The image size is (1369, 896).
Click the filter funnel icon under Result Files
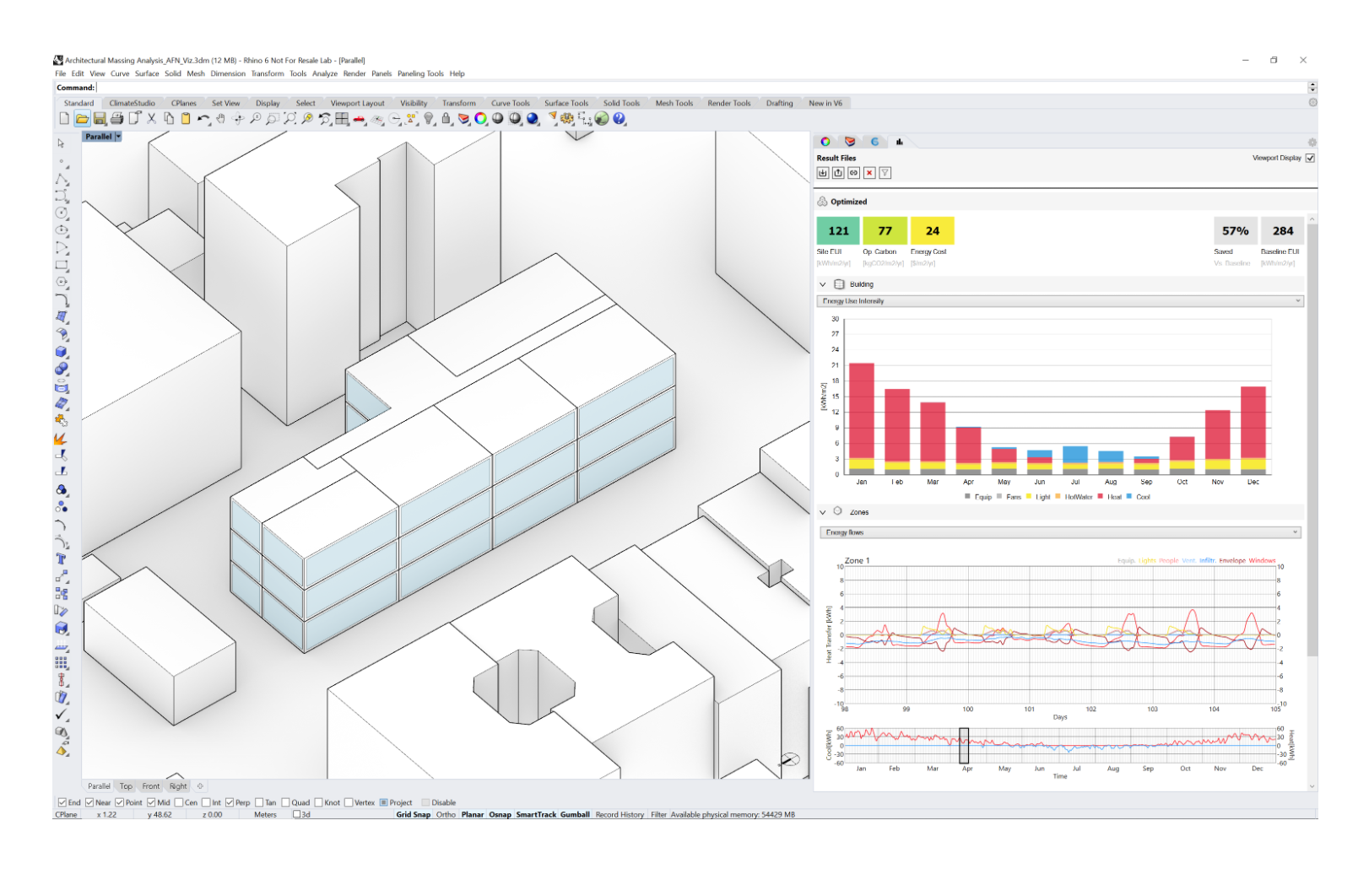(885, 173)
